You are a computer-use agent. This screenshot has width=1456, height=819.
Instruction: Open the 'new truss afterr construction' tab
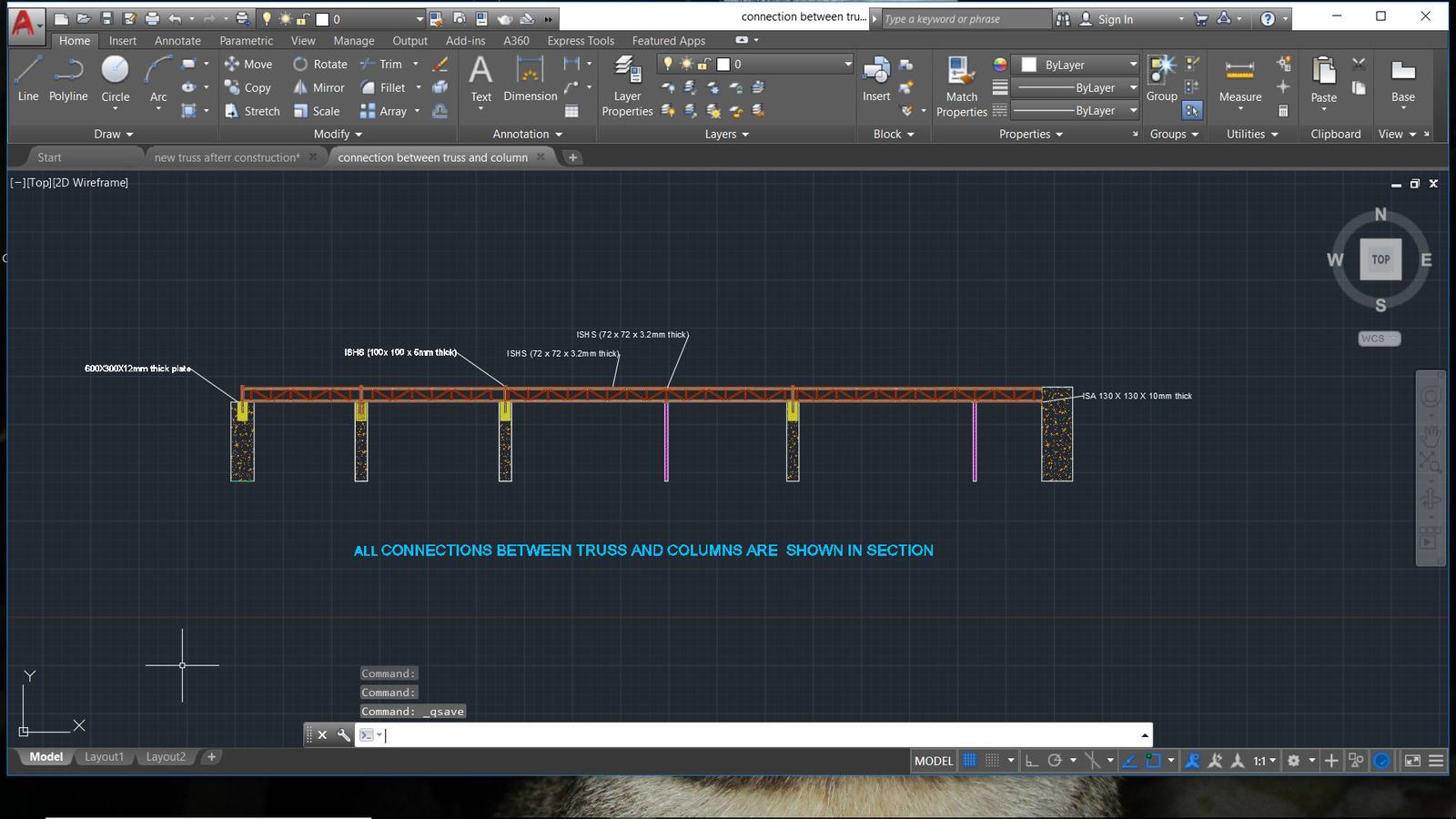point(227,157)
